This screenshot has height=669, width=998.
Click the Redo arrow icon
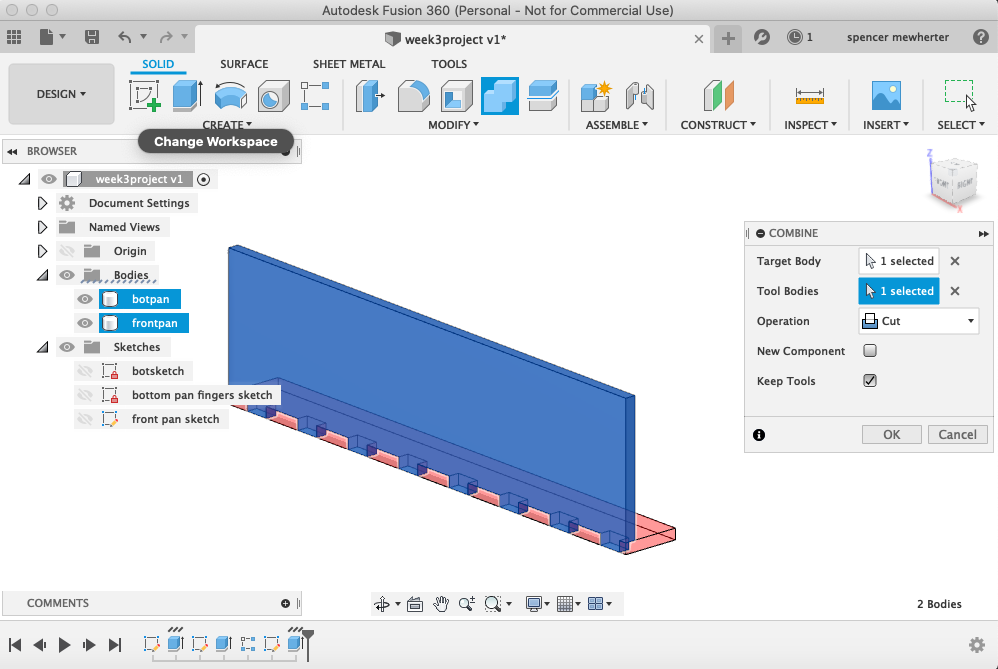click(166, 37)
